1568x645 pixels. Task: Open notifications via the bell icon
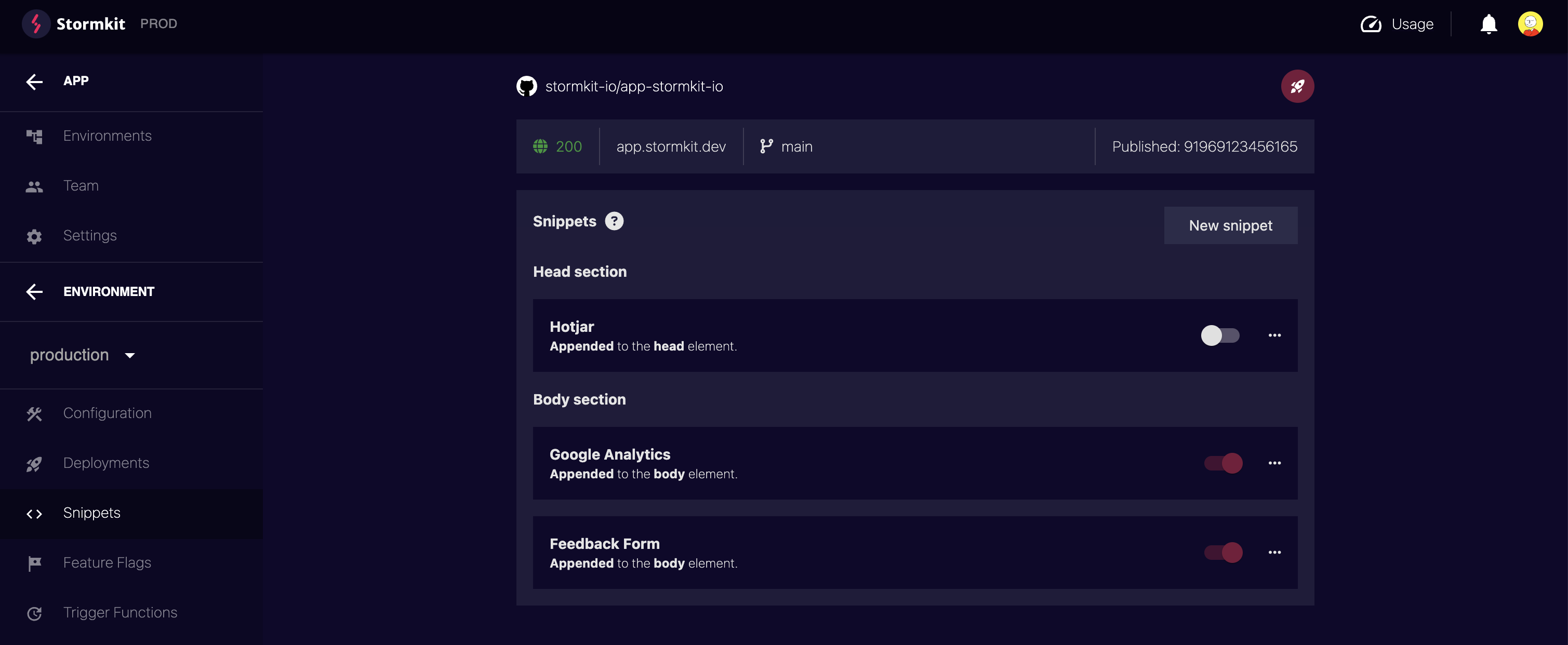(1489, 24)
